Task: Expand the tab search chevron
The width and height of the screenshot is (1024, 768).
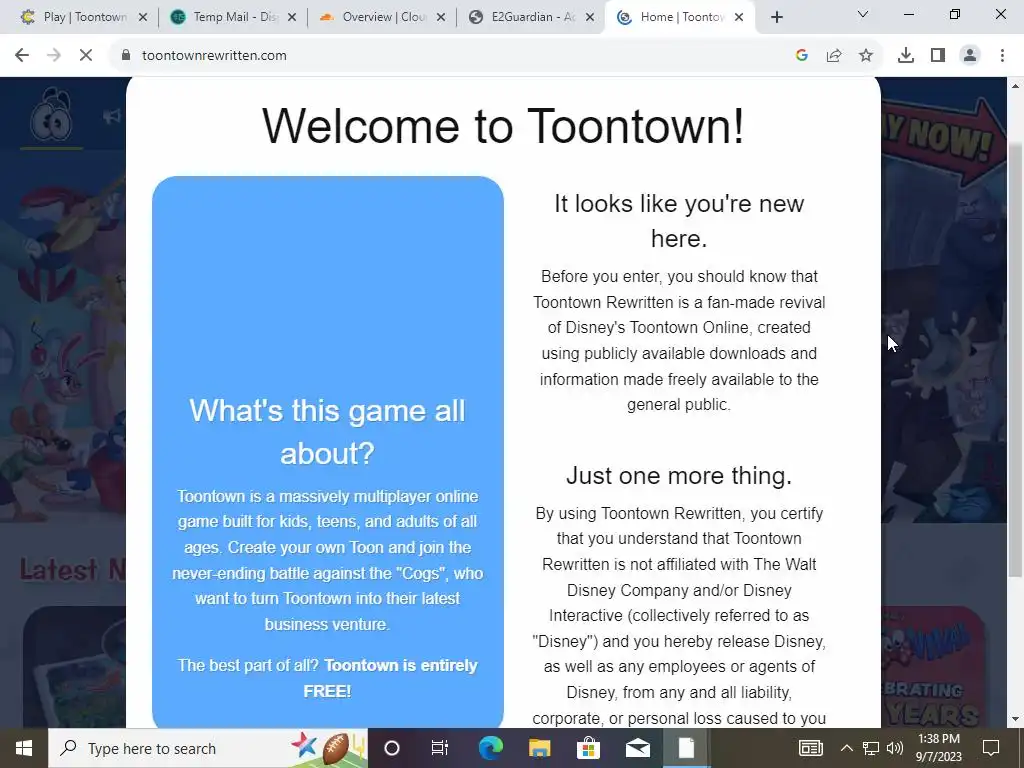Action: (x=863, y=14)
